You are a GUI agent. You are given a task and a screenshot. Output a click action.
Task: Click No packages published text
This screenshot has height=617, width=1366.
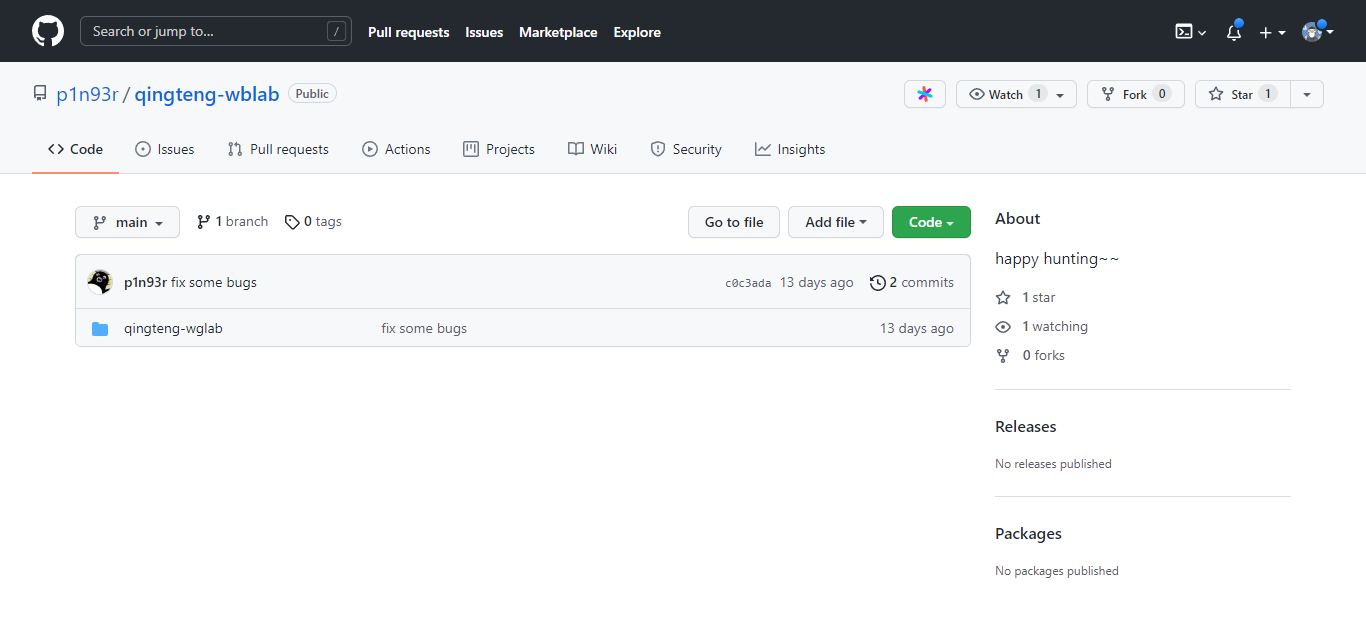(x=1057, y=571)
